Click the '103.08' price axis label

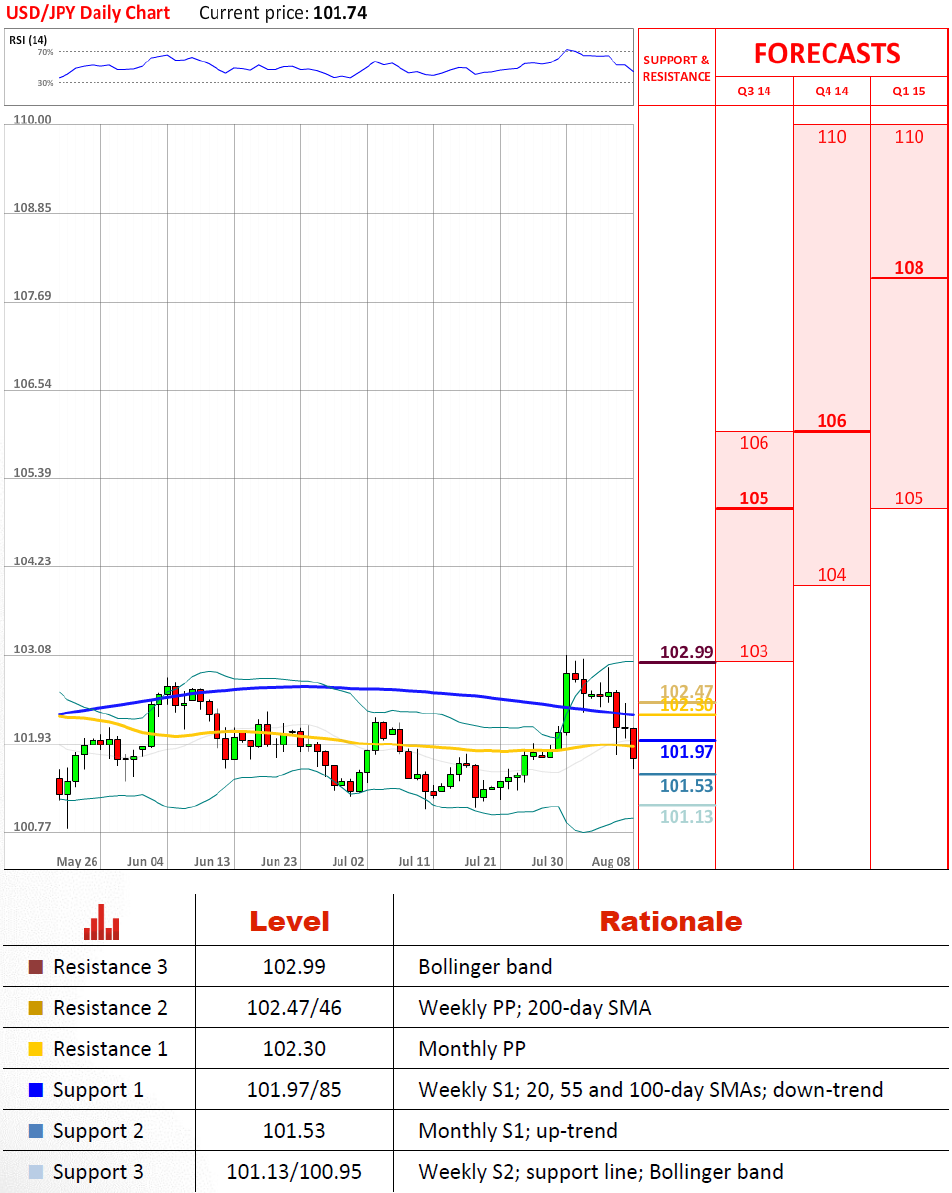[32, 650]
